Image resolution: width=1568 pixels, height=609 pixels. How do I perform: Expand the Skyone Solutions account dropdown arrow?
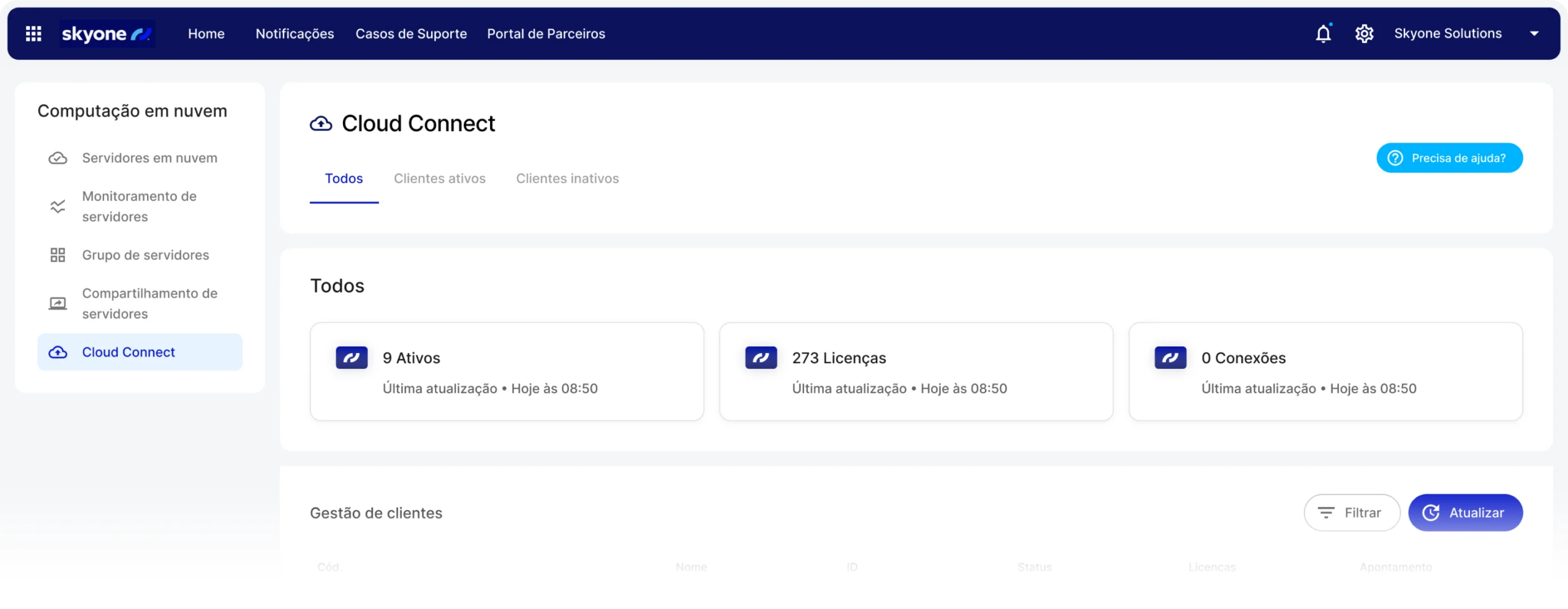(1534, 34)
